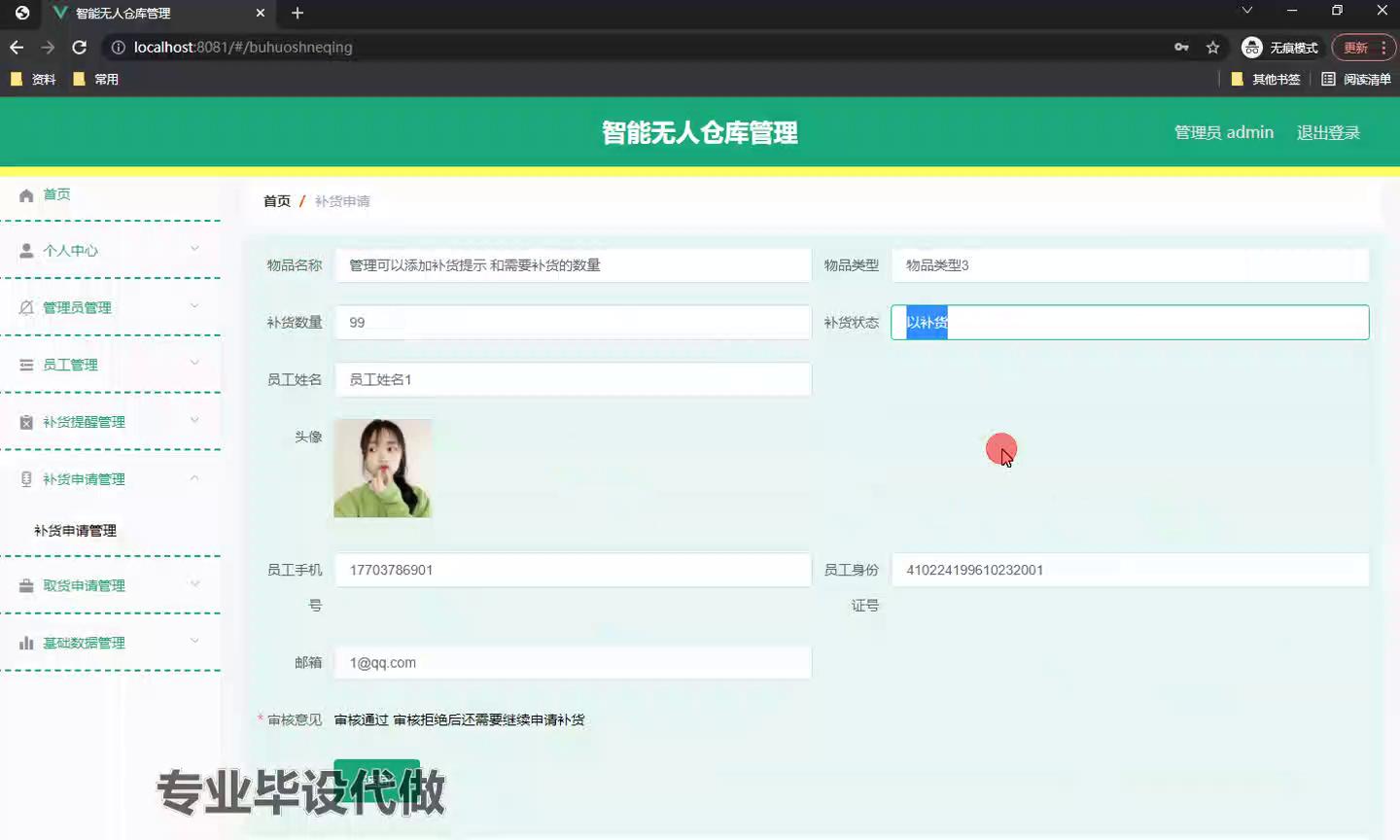Click the bar chart icon beside 基础数据管理
The width and height of the screenshot is (1400, 840).
[x=26, y=643]
